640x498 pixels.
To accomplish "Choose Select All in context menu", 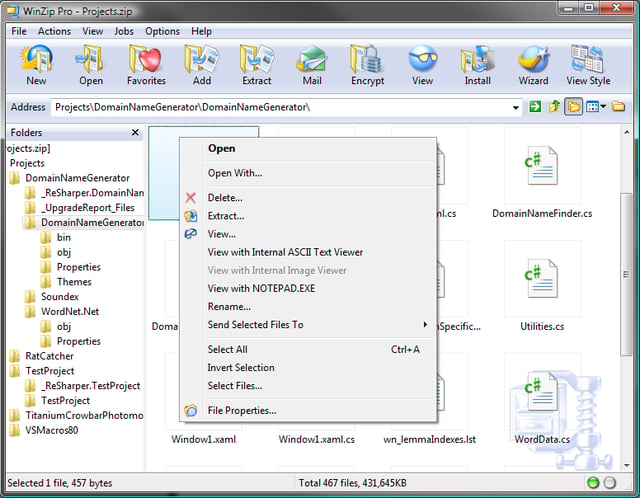I will click(x=308, y=349).
